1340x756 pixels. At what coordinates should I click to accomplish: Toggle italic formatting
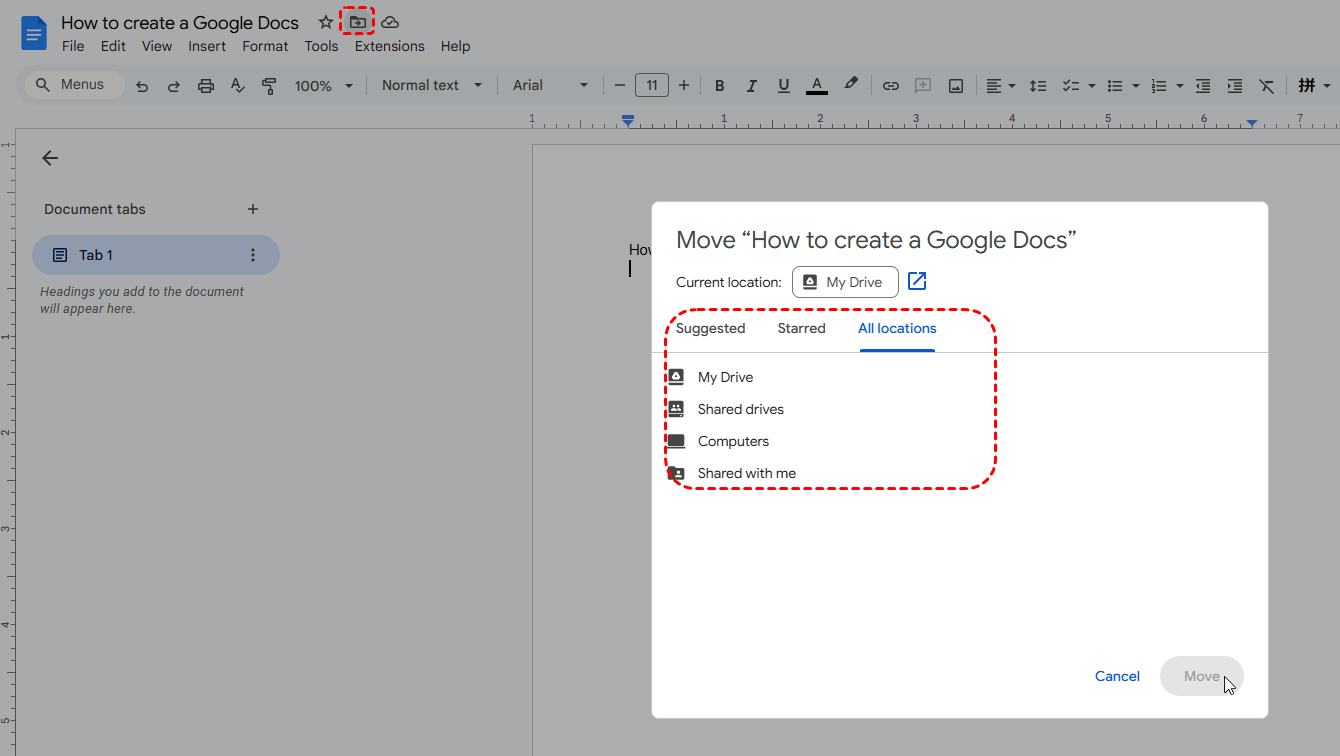coord(751,86)
